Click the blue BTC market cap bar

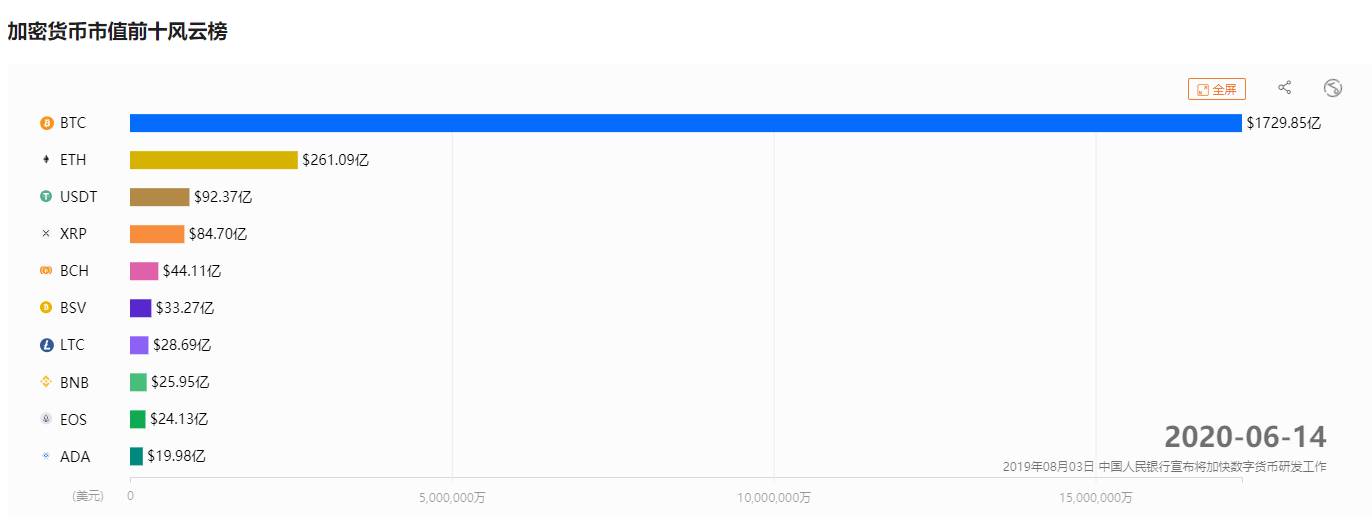(686, 123)
